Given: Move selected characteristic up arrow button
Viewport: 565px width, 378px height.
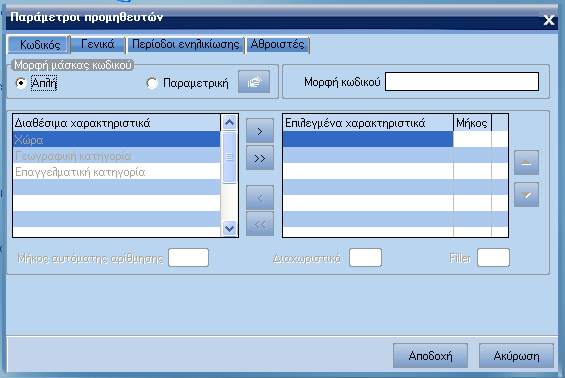Looking at the screenshot, I should [526, 163].
